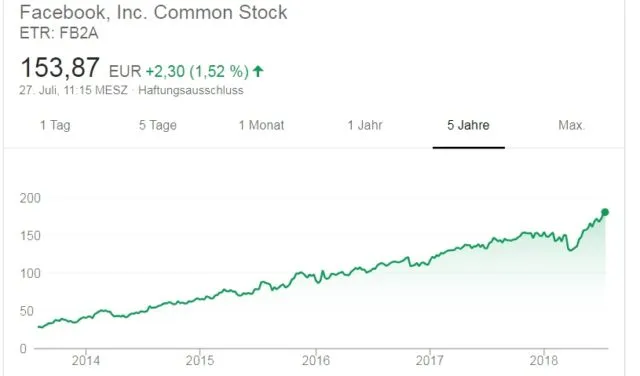Click the 153,87 price value
Image resolution: width=640 pixels, height=376 pixels.
click(x=60, y=67)
